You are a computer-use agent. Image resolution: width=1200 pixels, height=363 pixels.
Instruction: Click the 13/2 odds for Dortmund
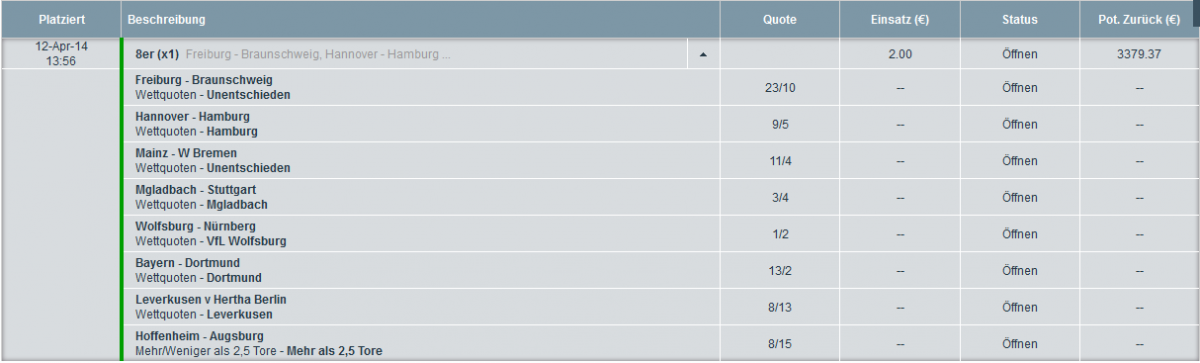pos(780,270)
